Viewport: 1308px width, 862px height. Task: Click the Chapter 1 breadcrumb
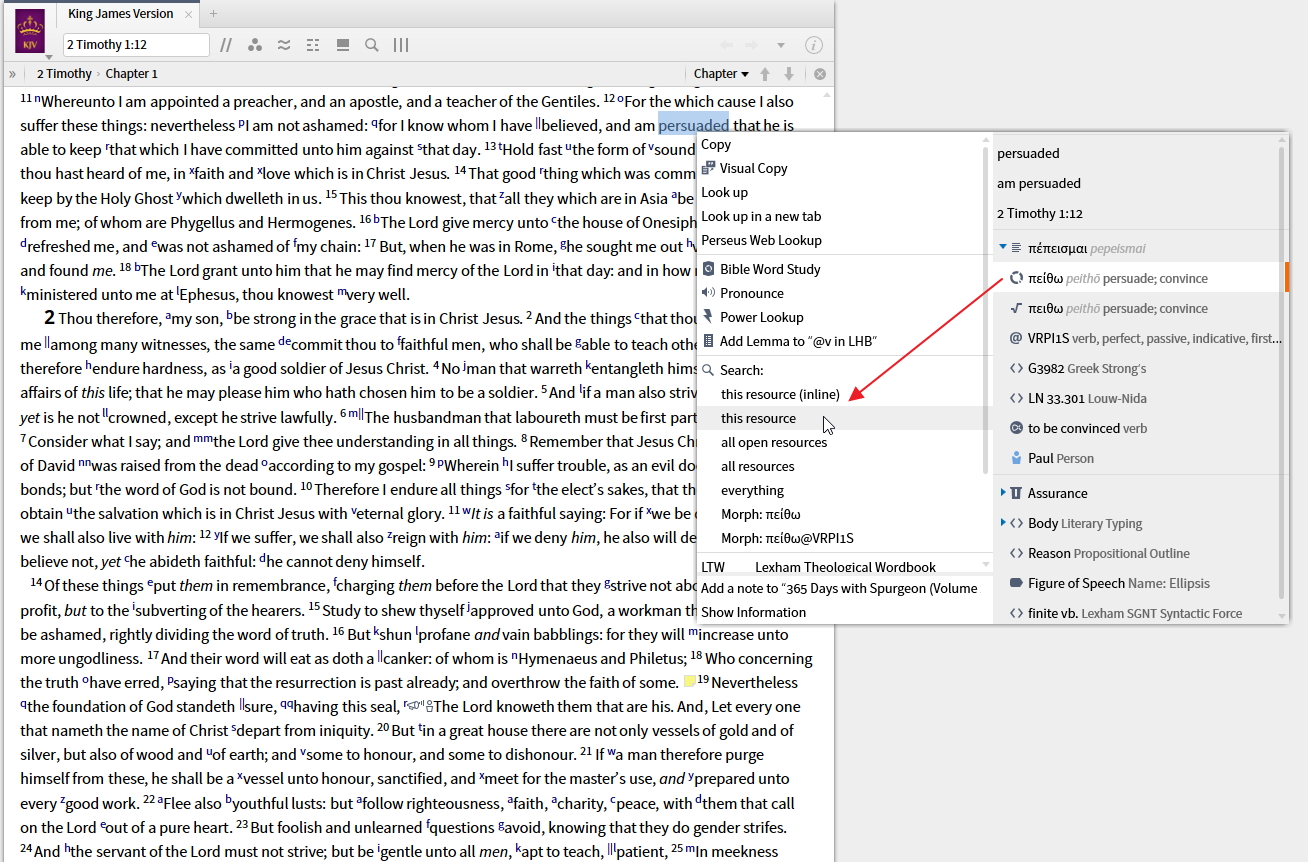(x=132, y=74)
